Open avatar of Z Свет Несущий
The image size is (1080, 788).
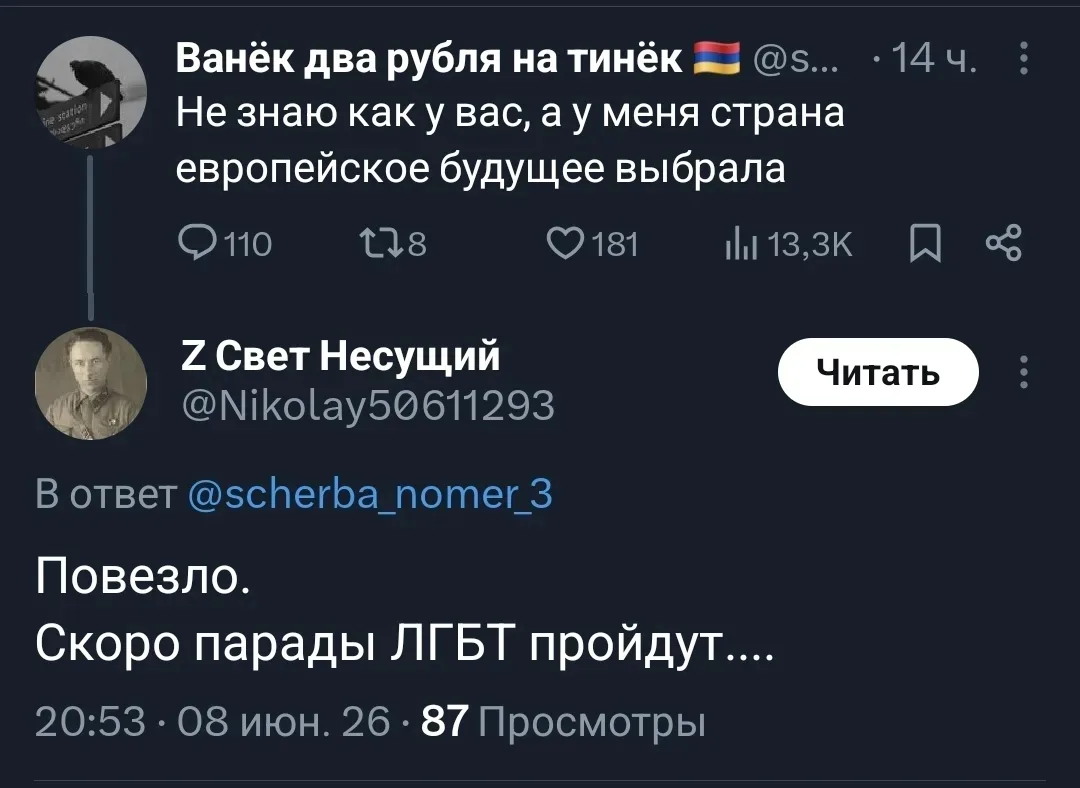(91, 383)
